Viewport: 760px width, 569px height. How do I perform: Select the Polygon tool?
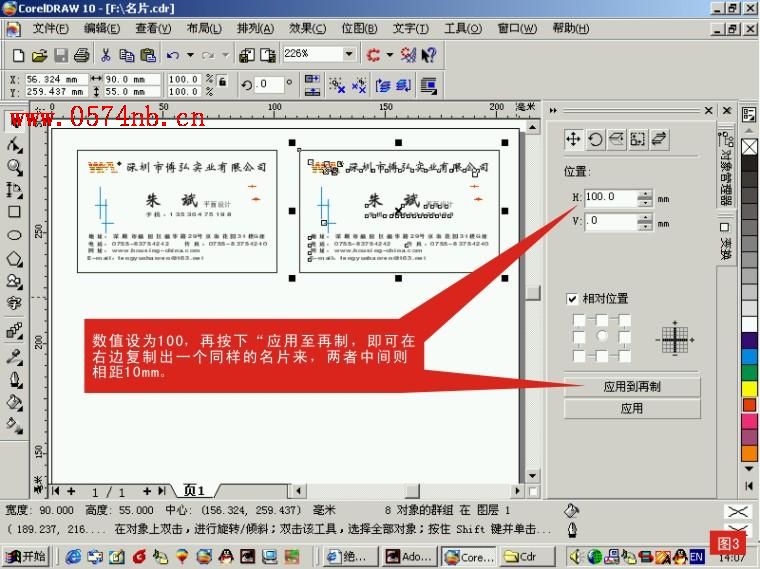(x=14, y=259)
